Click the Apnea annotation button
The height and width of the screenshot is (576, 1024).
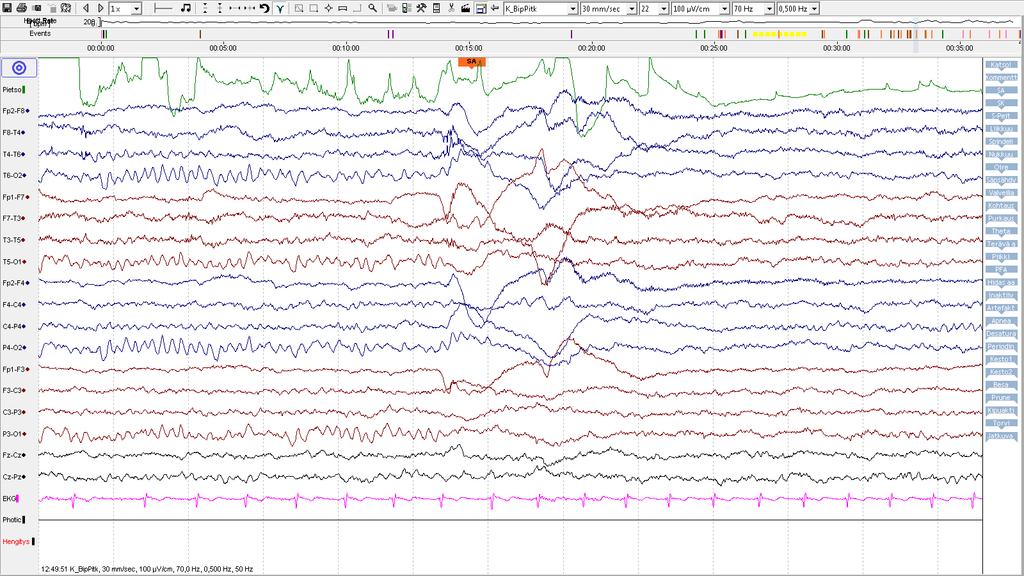[1001, 321]
